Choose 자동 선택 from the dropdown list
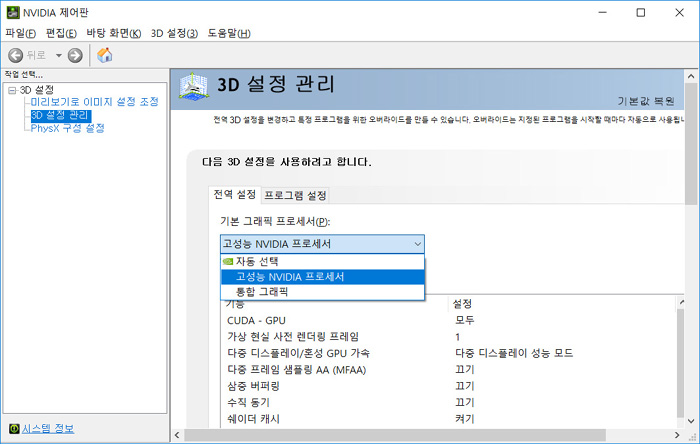This screenshot has height=444, width=700. [322, 261]
